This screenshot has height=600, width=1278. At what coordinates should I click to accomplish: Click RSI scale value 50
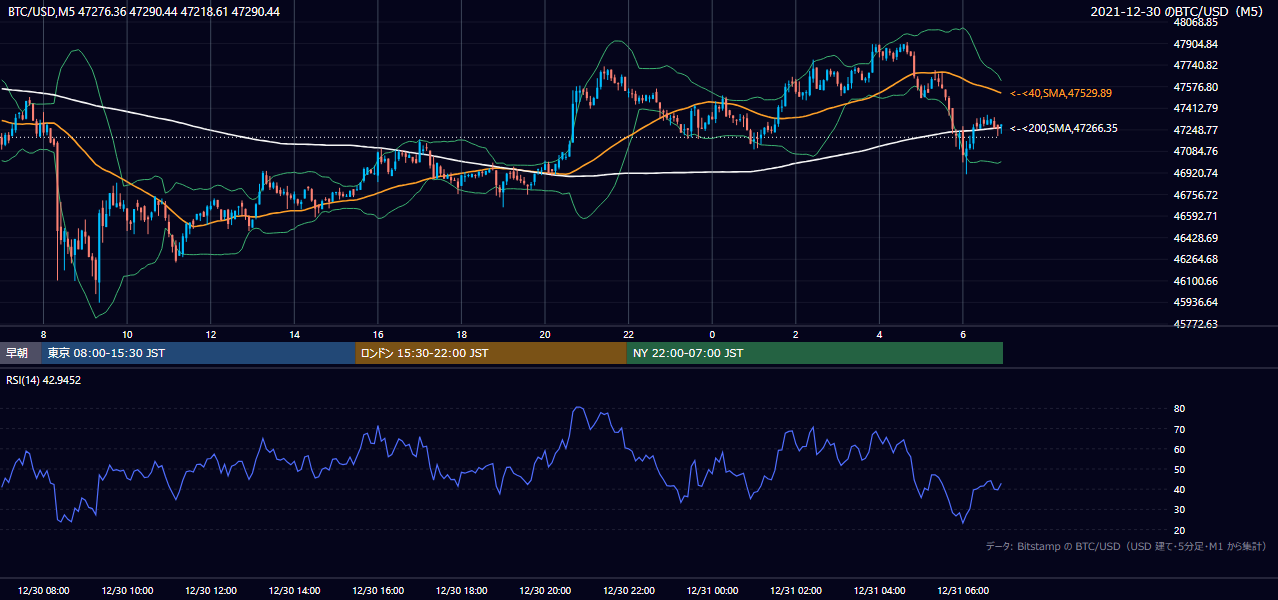click(1180, 469)
